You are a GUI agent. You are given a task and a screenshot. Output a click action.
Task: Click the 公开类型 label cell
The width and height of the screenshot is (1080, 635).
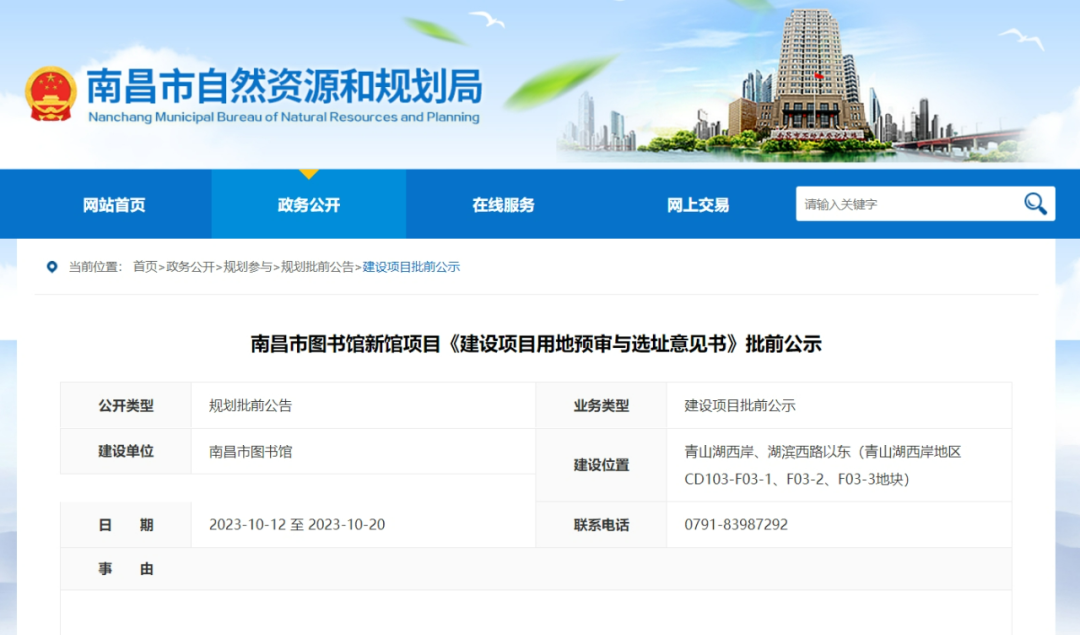[126, 406]
